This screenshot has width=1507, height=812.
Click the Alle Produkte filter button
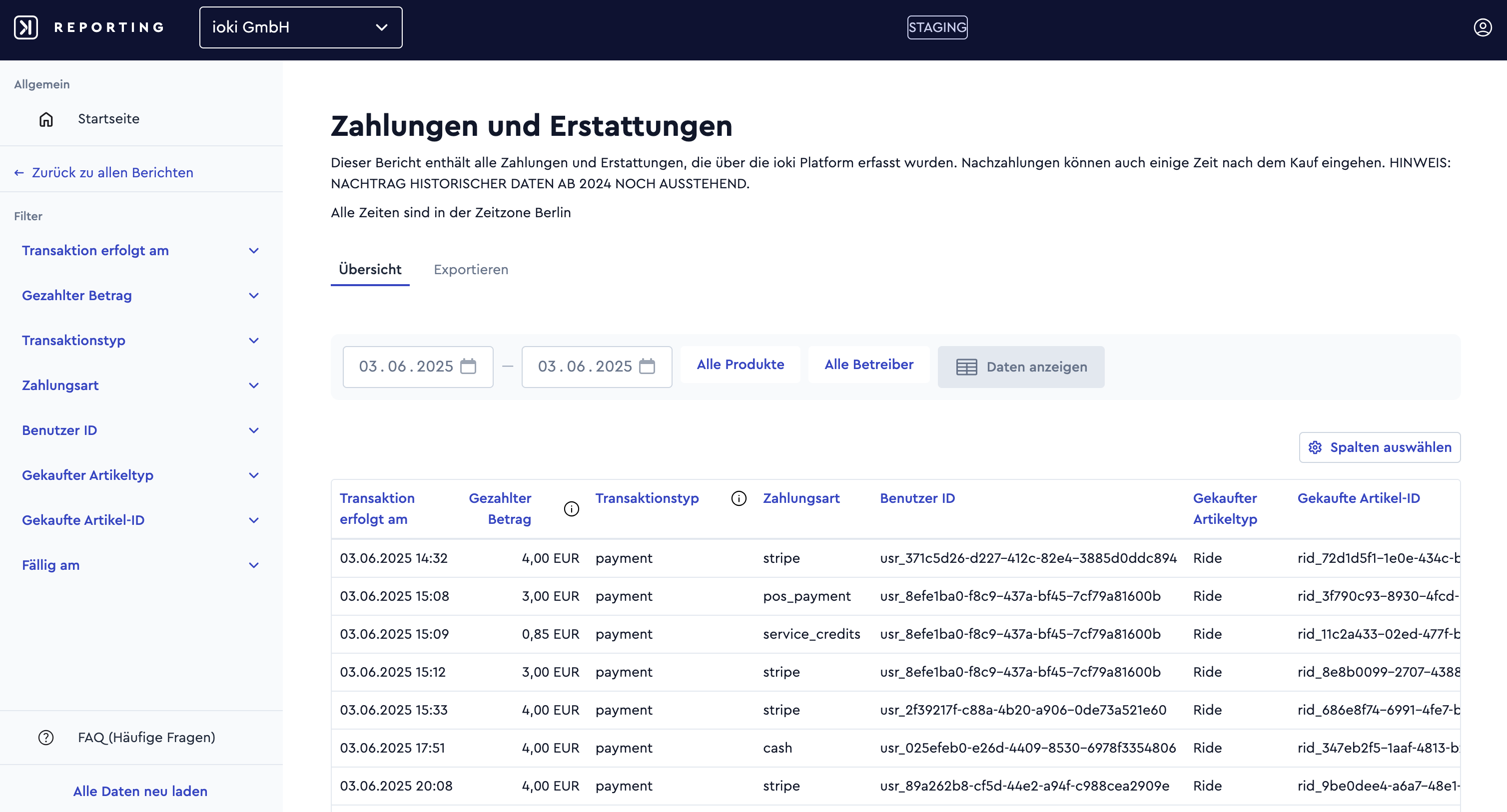[740, 365]
